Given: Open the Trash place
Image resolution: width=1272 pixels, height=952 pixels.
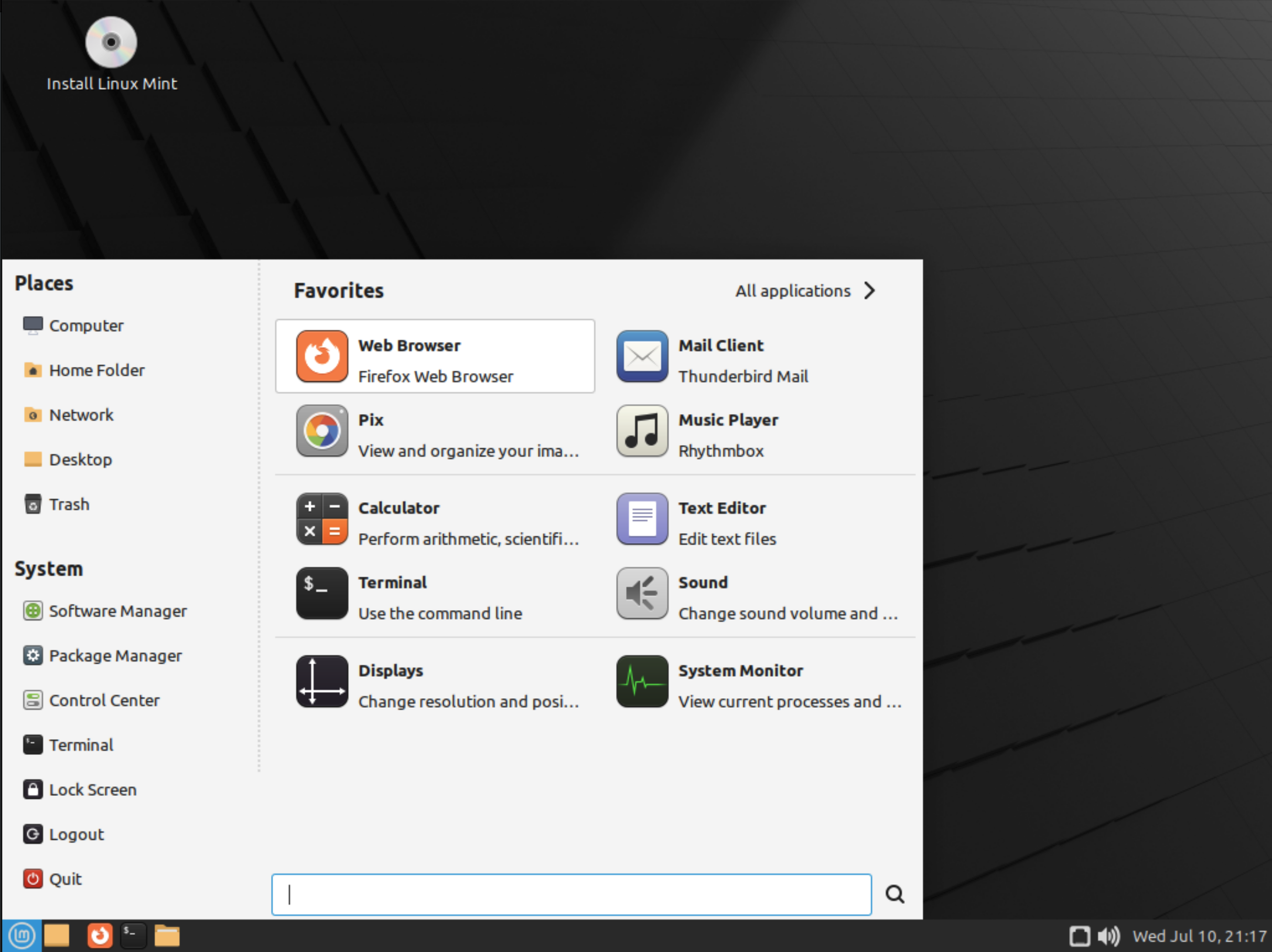Looking at the screenshot, I should pyautogui.click(x=69, y=504).
